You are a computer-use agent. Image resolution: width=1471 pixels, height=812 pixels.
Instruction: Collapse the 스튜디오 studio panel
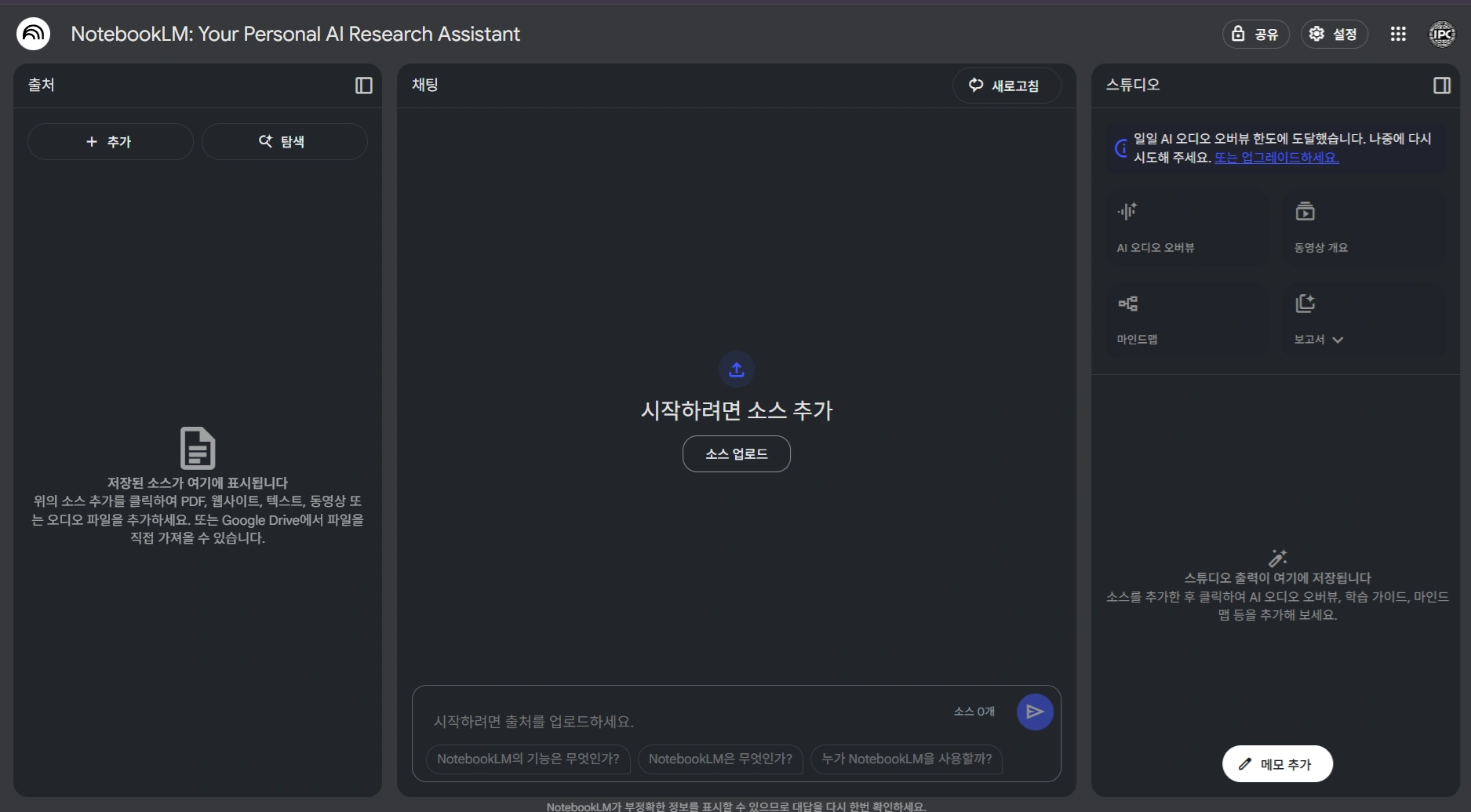pos(1441,86)
